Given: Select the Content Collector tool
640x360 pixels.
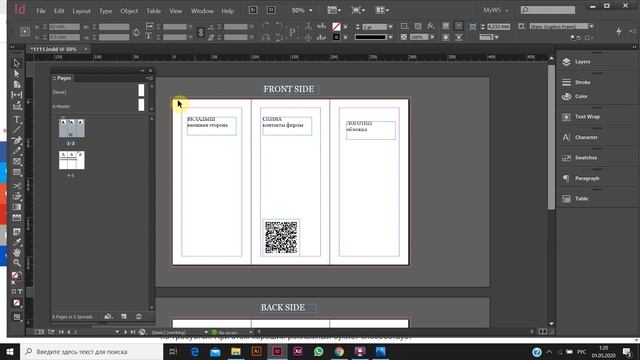Looking at the screenshot, I should point(16,106).
